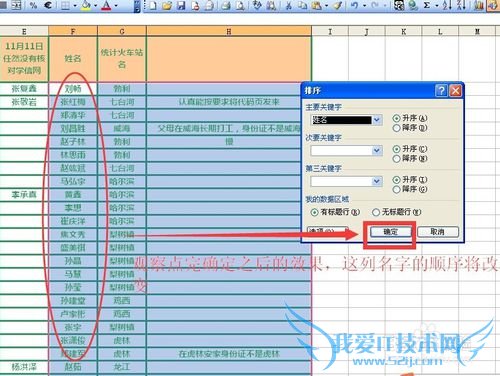Apply Percent Style from the toolbar
The width and height of the screenshot is (500, 376).
[x=33, y=5]
